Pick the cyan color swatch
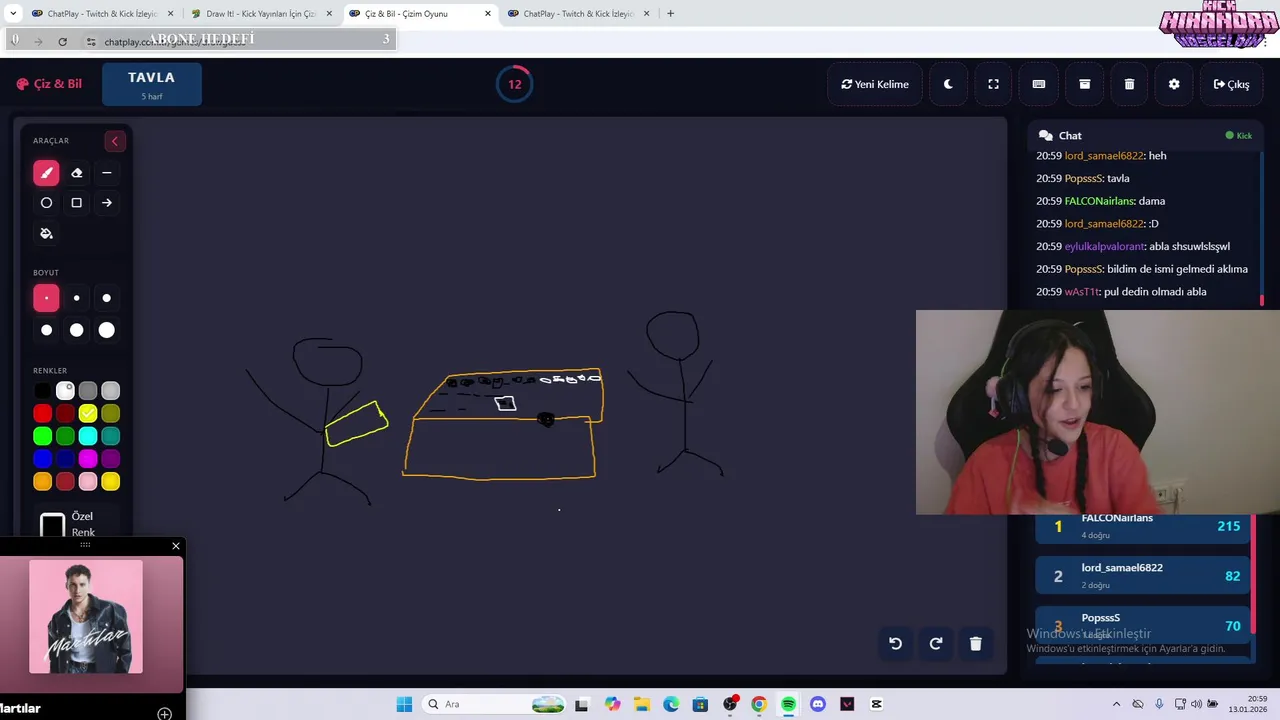 pos(88,436)
